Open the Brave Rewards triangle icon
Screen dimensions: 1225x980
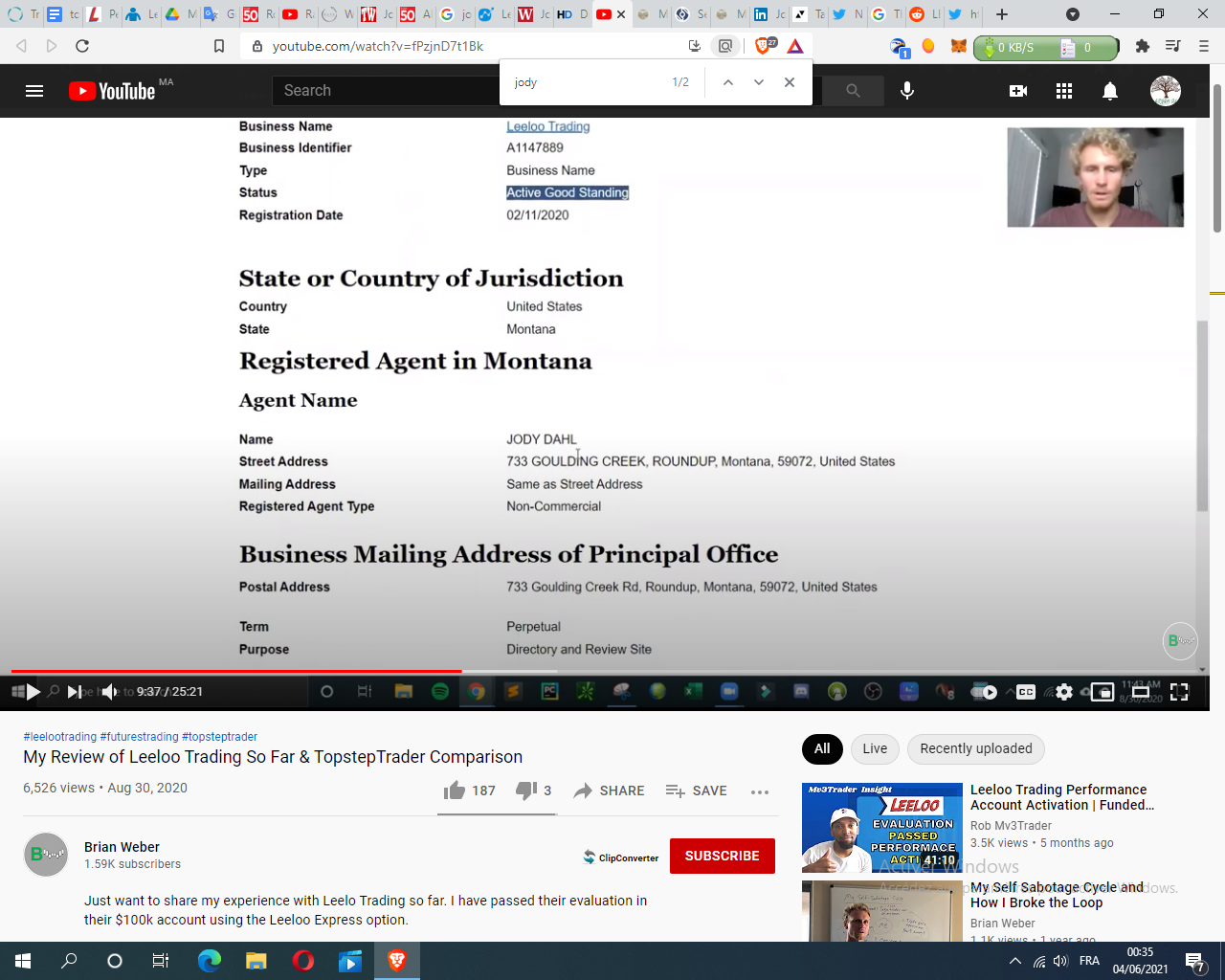pos(795,45)
